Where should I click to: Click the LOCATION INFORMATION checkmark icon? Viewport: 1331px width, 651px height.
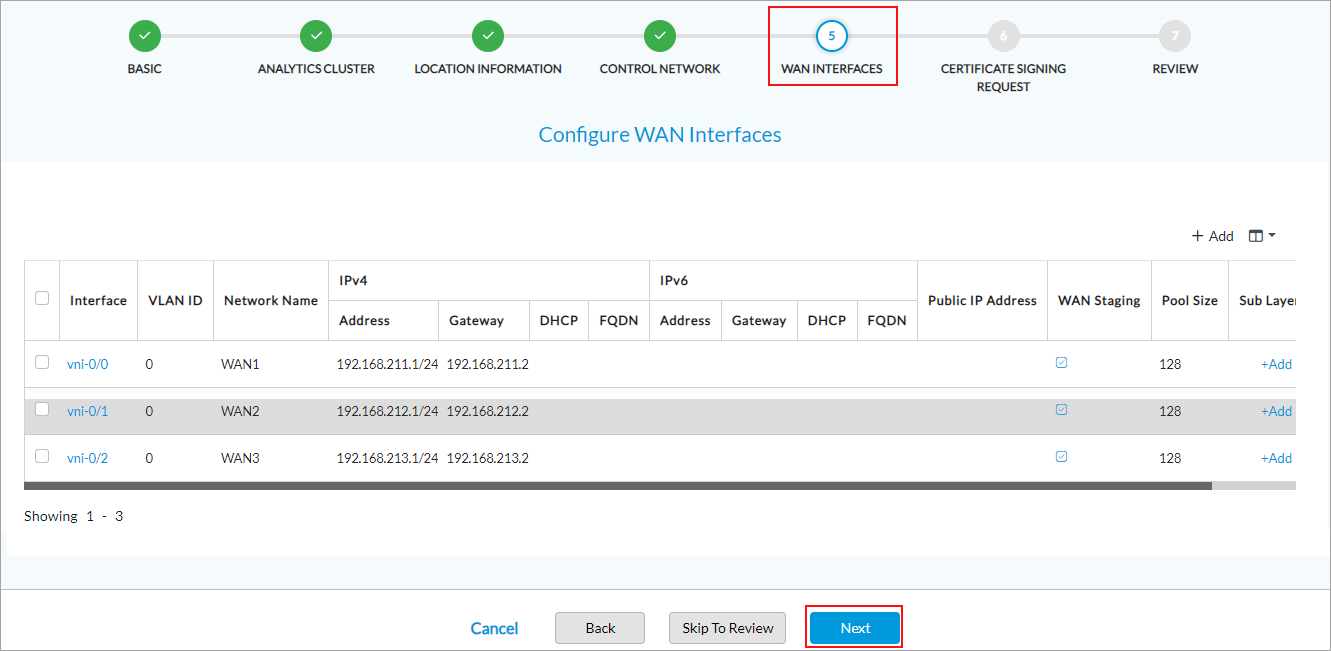(x=488, y=35)
